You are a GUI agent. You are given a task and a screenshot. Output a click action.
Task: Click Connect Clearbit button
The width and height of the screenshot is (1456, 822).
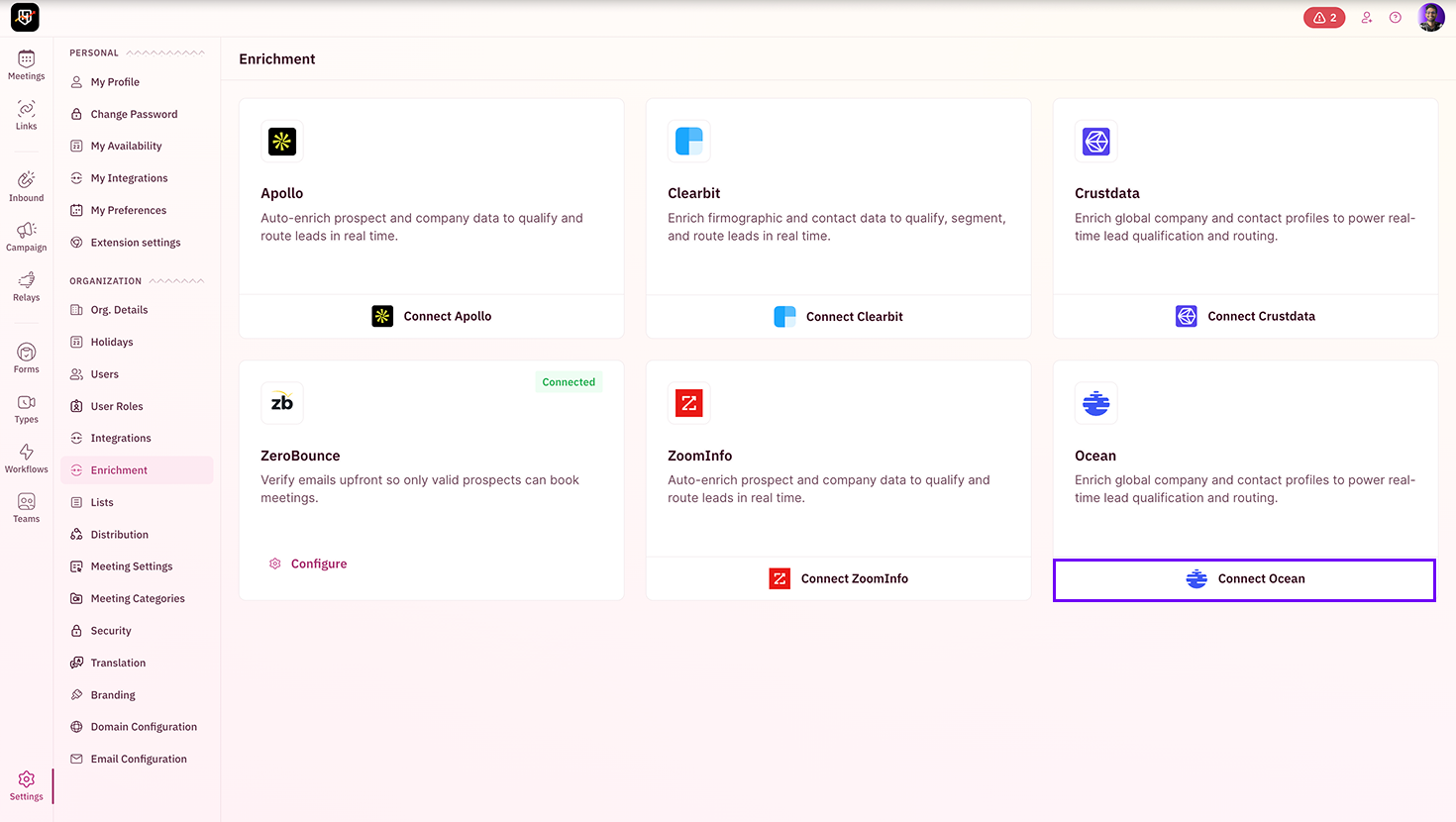click(x=838, y=316)
